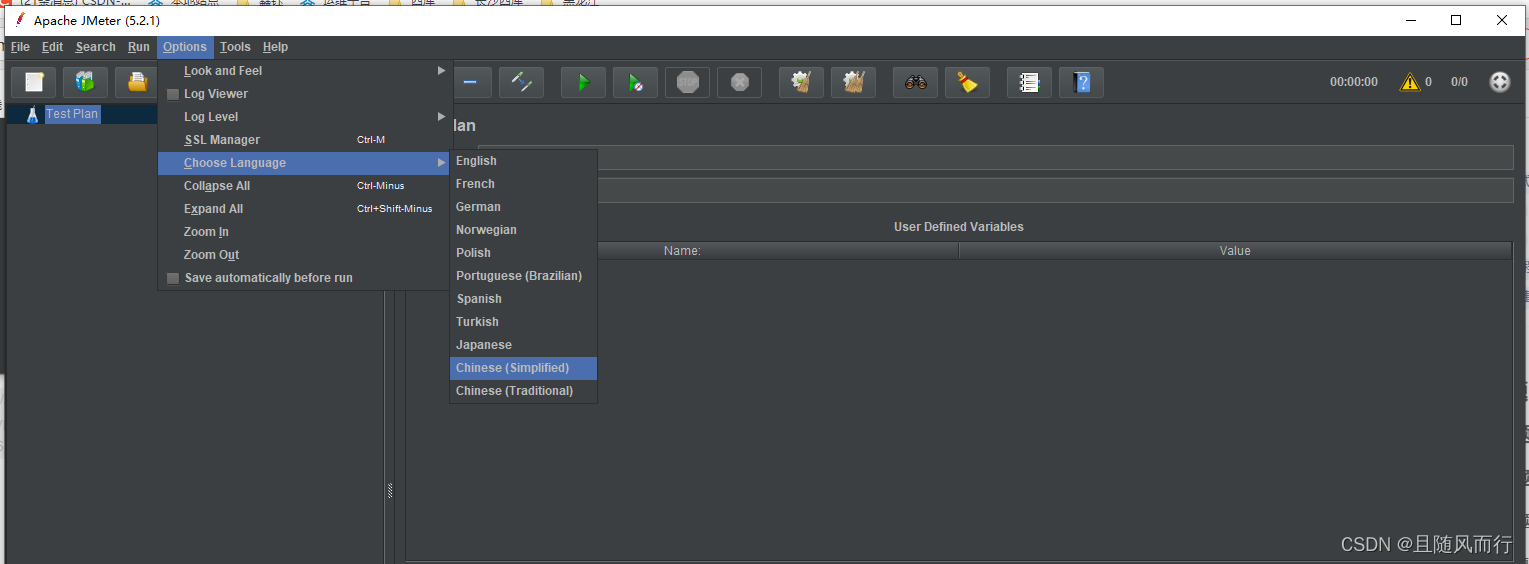
Task: Click the Shutdown toolbar icon
Action: pyautogui.click(x=739, y=82)
